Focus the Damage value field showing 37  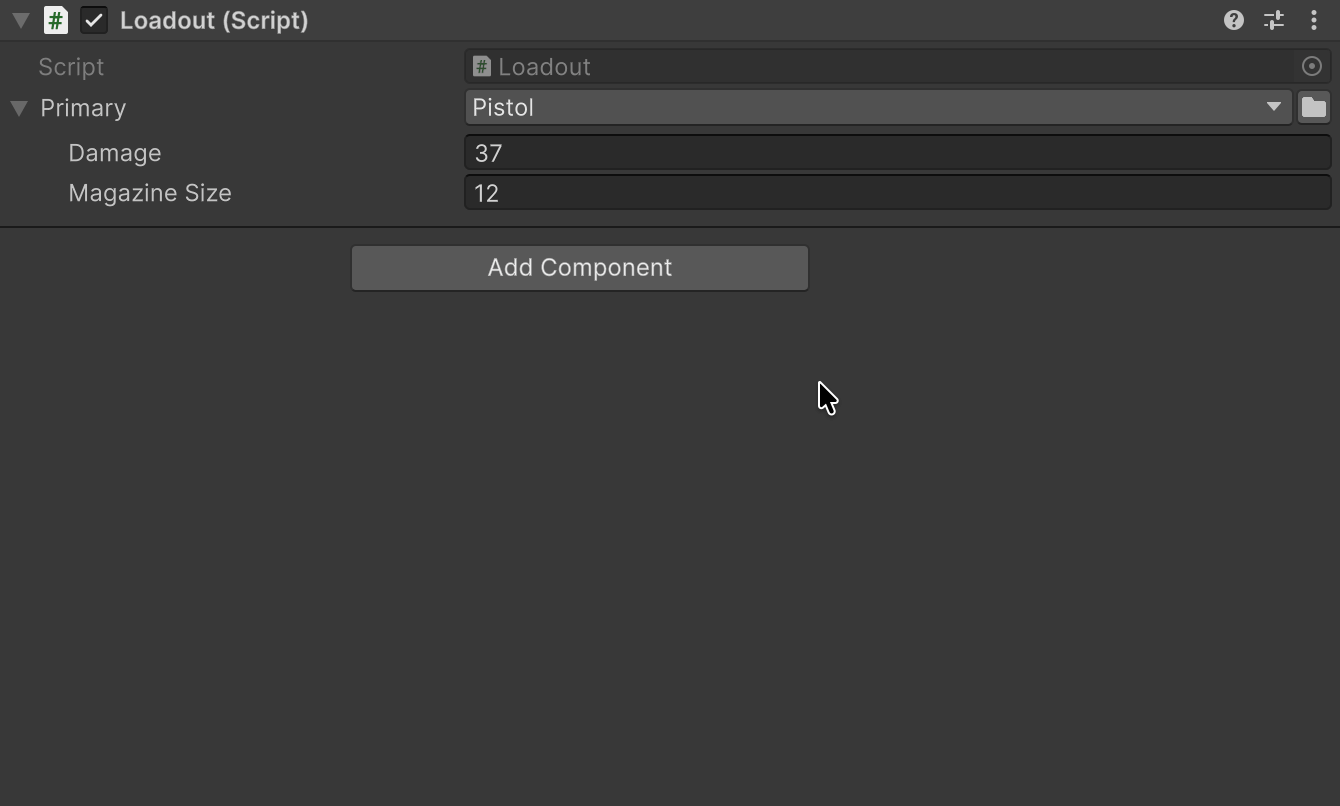pos(898,153)
